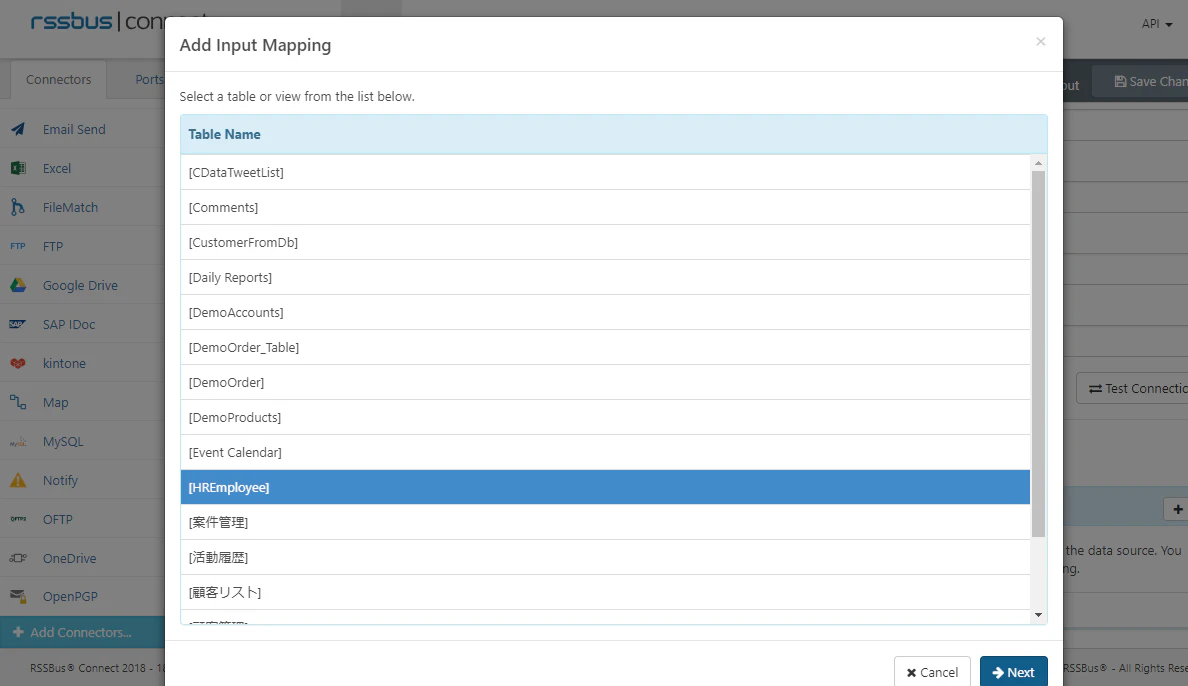Select the [案件管理] table
The height and width of the screenshot is (686, 1188).
point(605,522)
